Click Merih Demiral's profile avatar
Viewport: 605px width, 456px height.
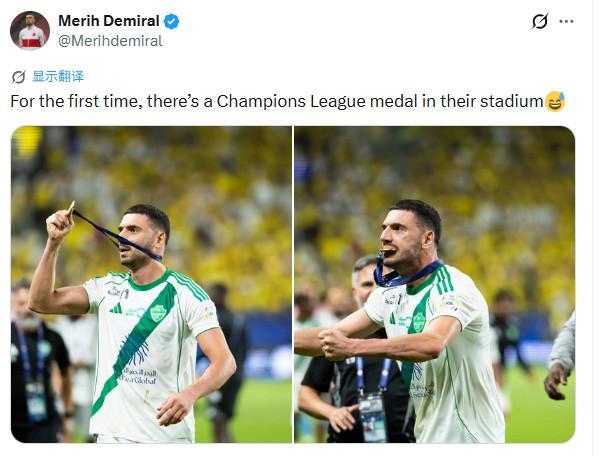coord(30,30)
